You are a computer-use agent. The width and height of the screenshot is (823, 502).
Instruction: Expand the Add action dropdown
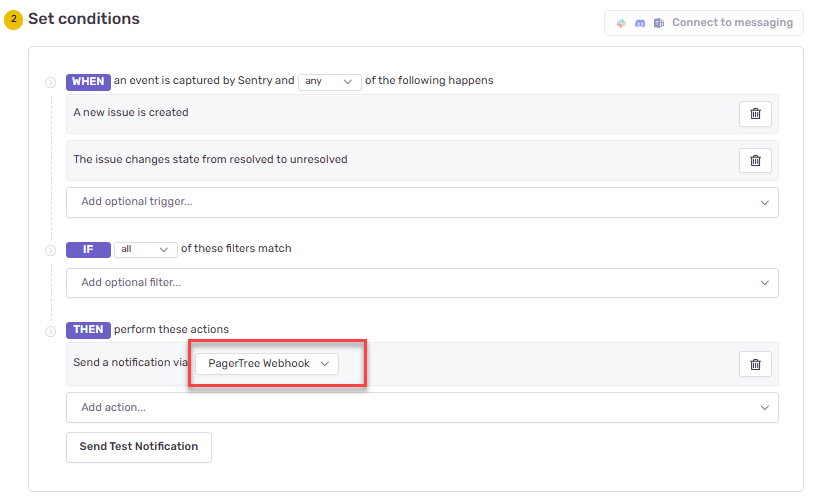point(421,408)
